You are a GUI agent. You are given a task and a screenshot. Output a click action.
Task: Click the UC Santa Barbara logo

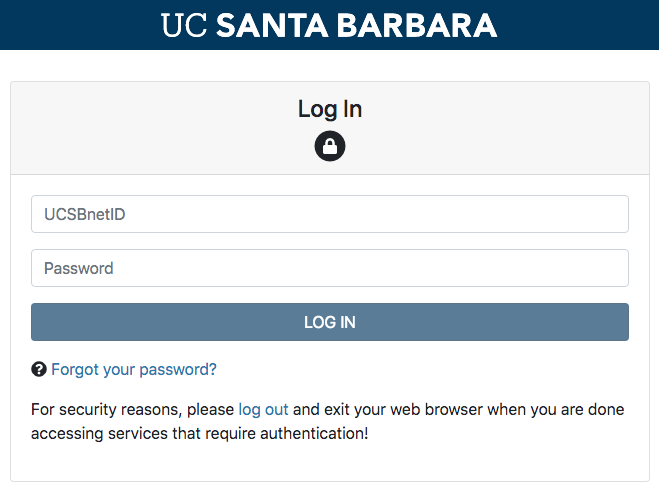click(x=329, y=25)
